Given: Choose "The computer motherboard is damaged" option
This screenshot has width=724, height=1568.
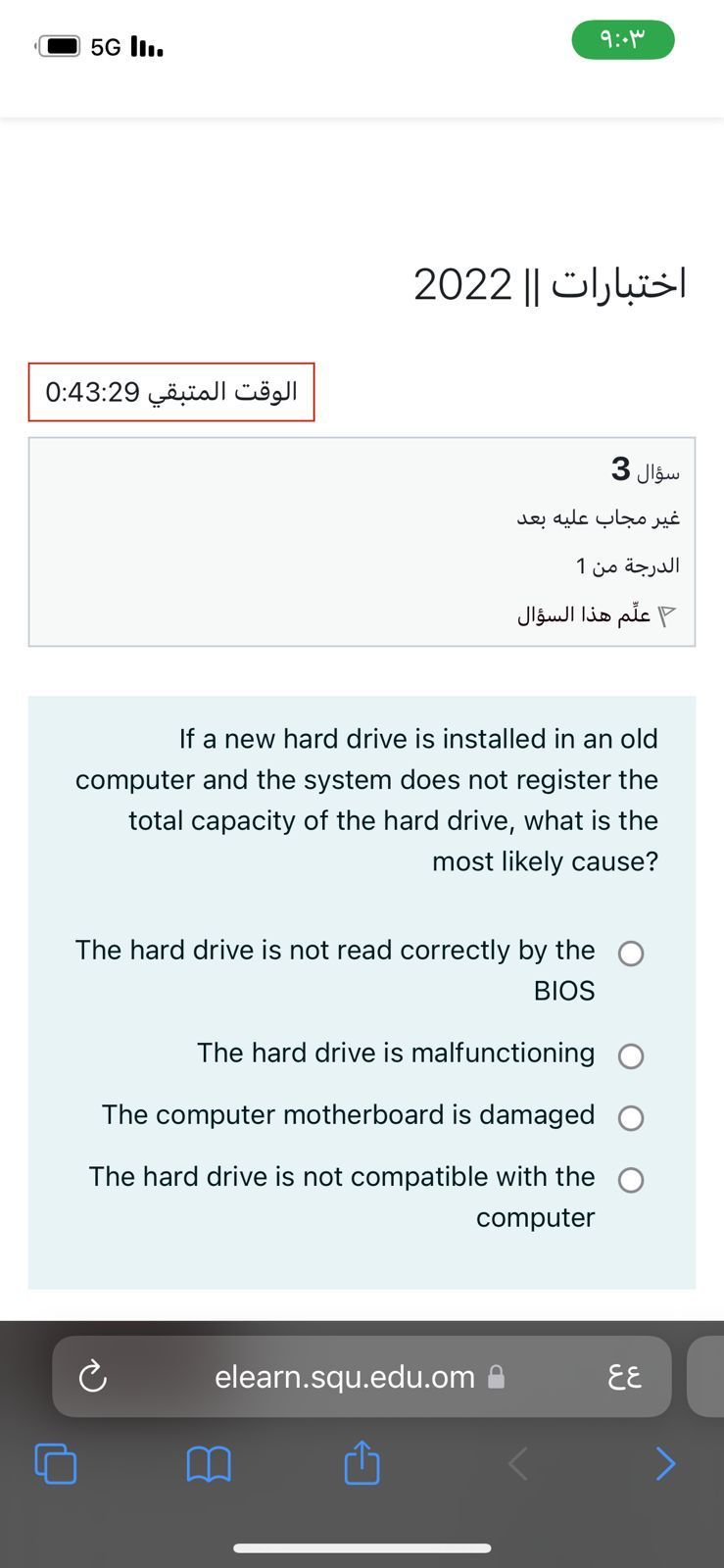Looking at the screenshot, I should 631,1118.
